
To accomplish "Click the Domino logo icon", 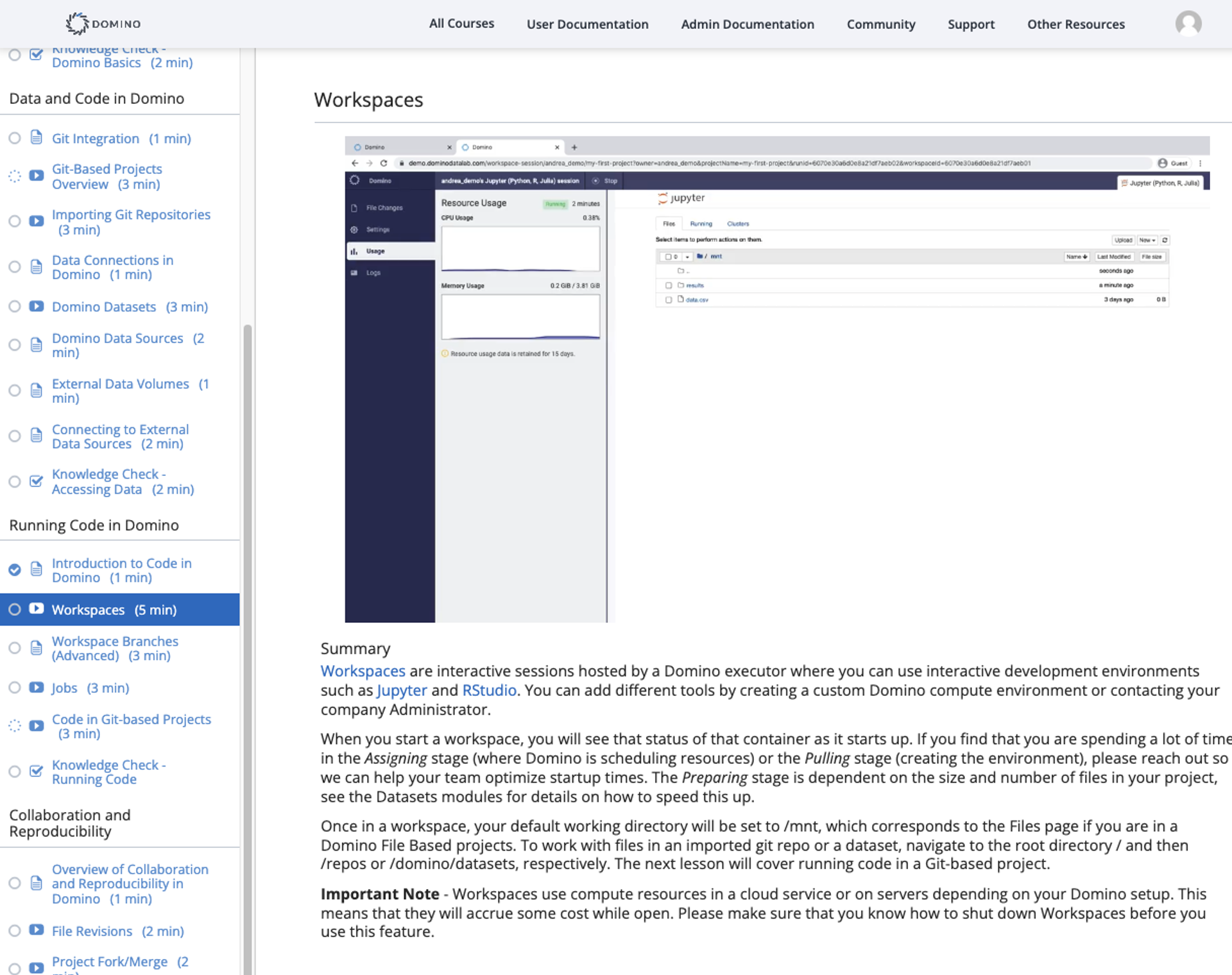I will [x=78, y=24].
